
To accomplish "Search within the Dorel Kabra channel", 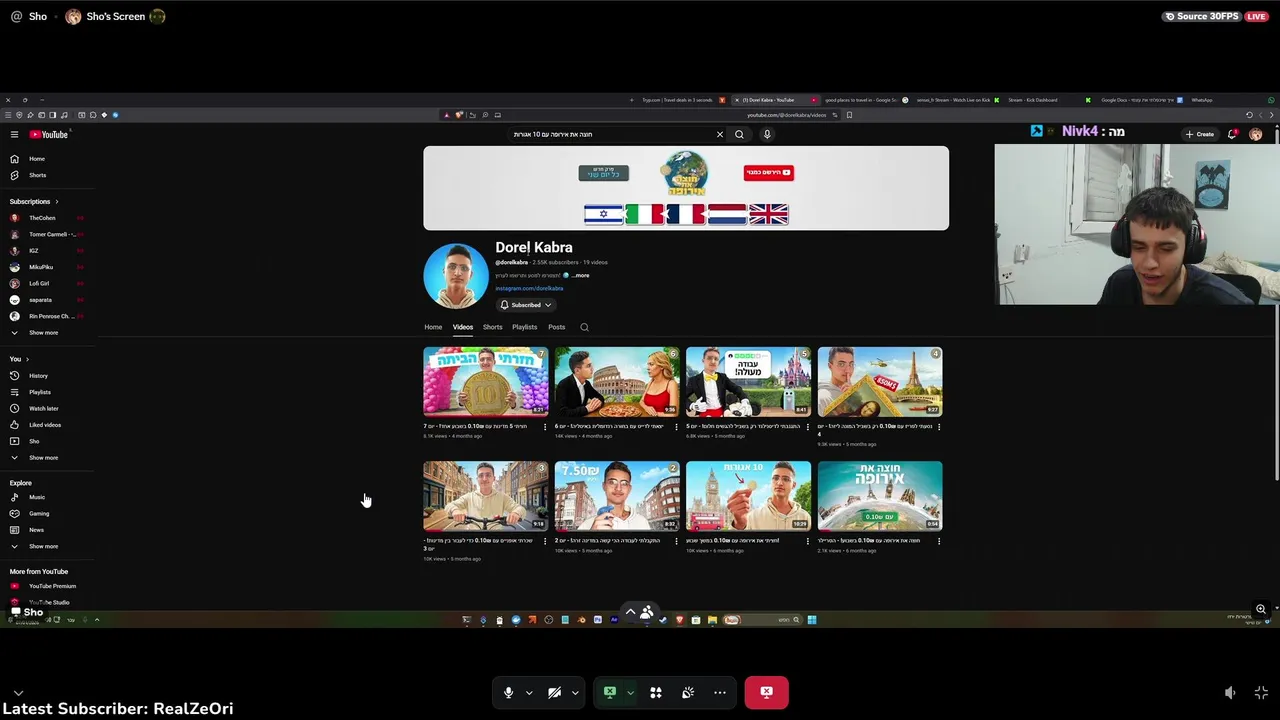I will pyautogui.click(x=584, y=327).
